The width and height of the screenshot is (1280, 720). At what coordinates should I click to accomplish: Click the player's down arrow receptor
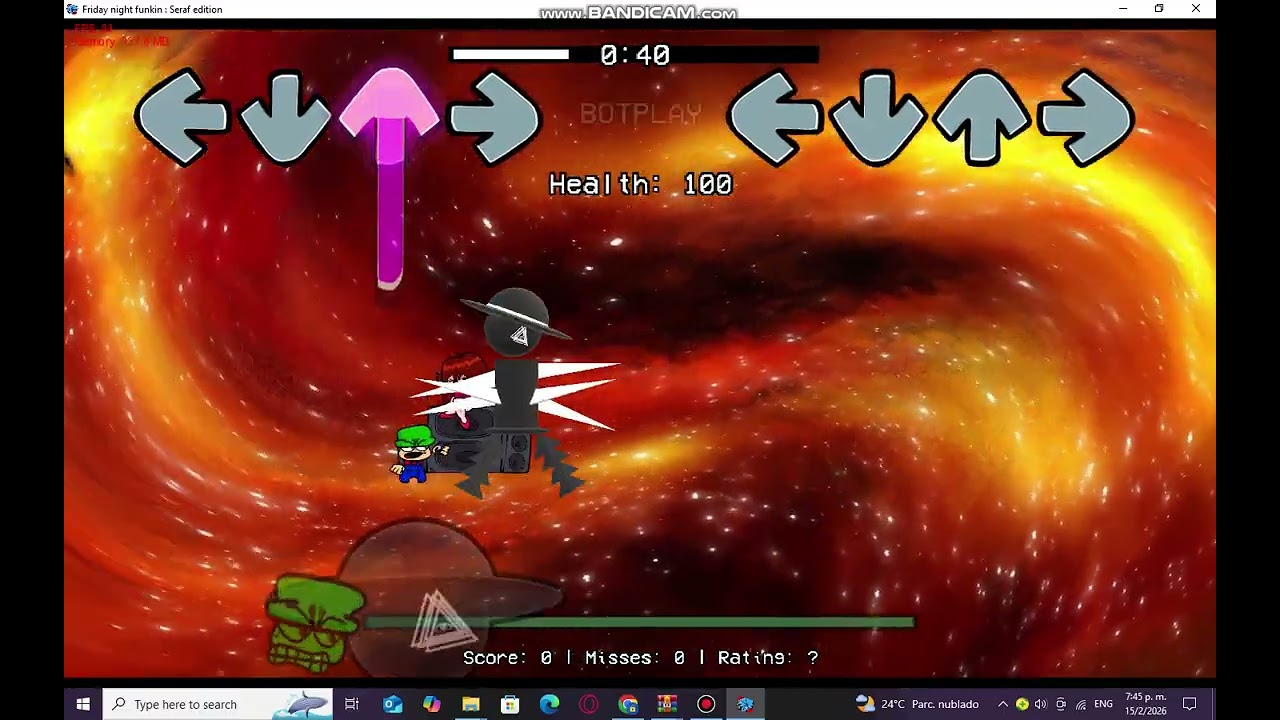coord(877,117)
